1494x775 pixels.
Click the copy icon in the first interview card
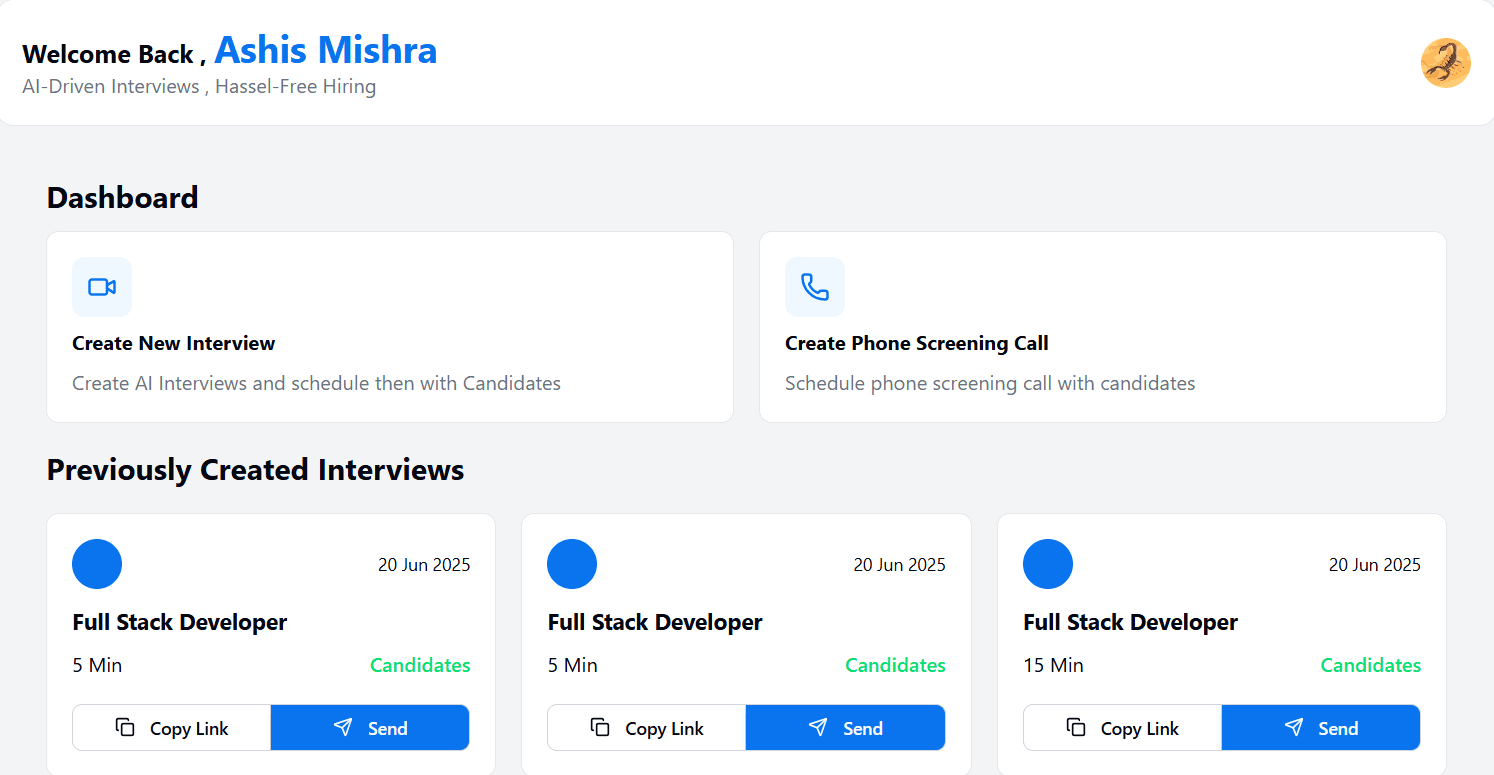click(125, 728)
